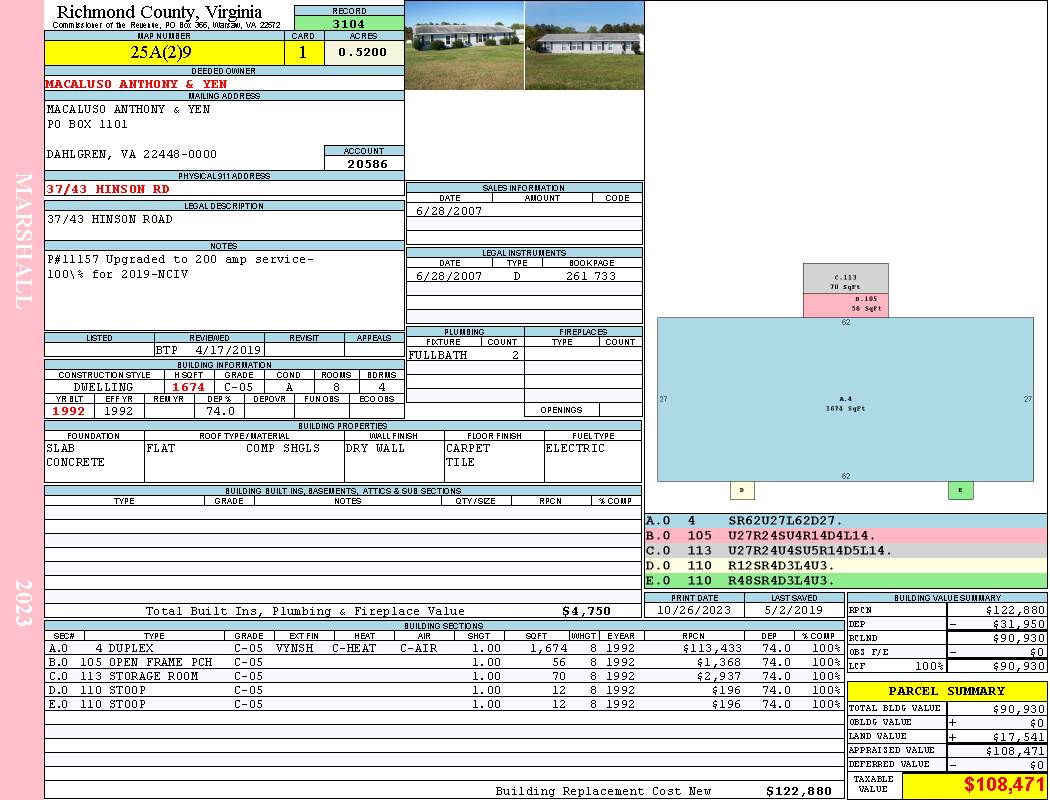This screenshot has height=800, width=1050.
Task: Select the physical address 37/43 HINSON RD
Action: click(x=108, y=189)
